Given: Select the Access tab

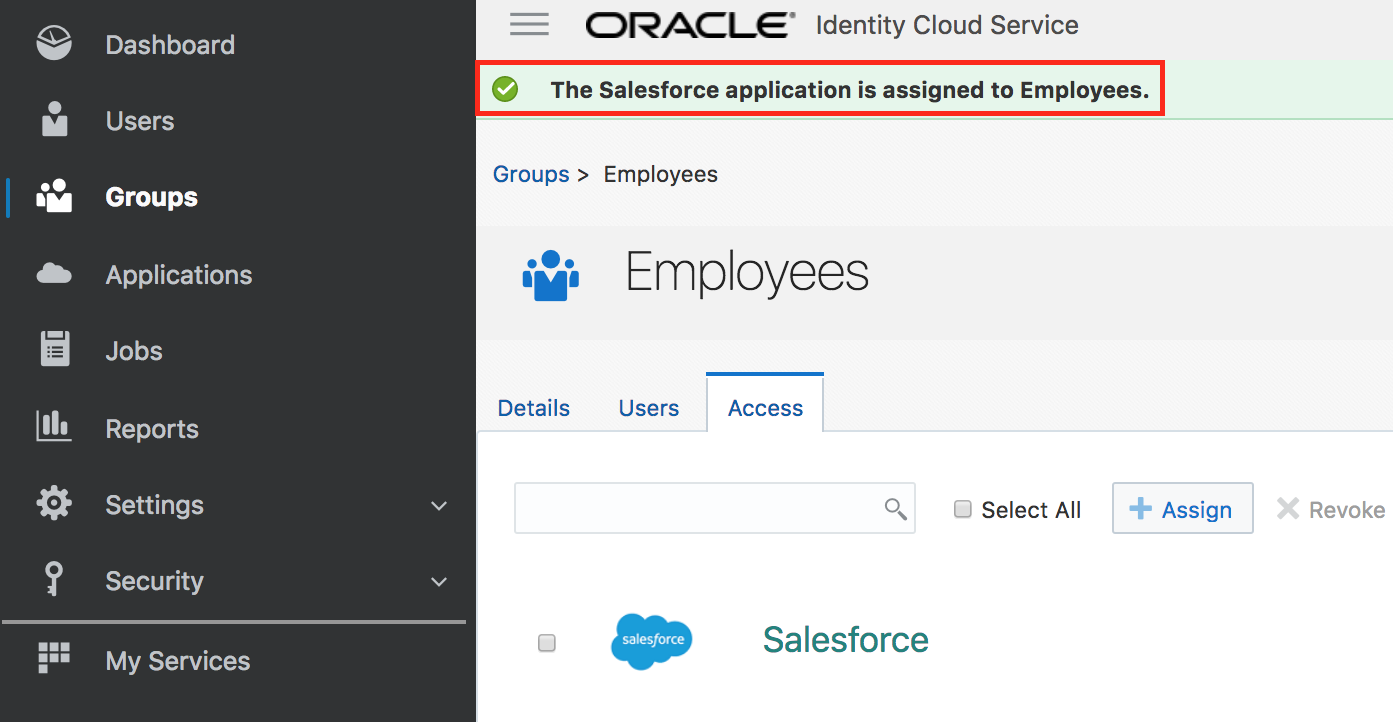Looking at the screenshot, I should pos(765,404).
